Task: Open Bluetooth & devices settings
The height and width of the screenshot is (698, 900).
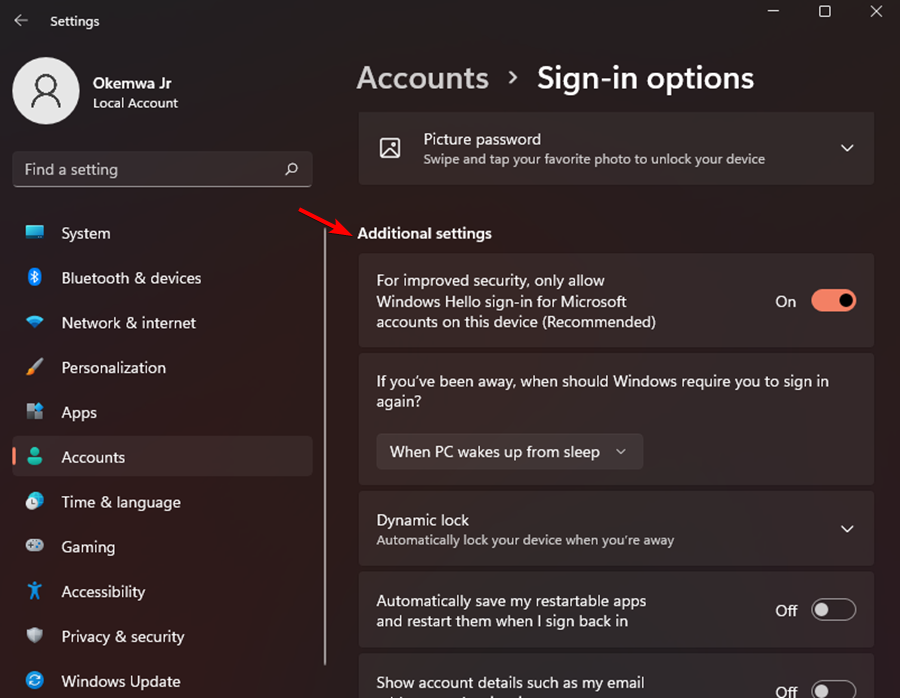Action: 36,278
